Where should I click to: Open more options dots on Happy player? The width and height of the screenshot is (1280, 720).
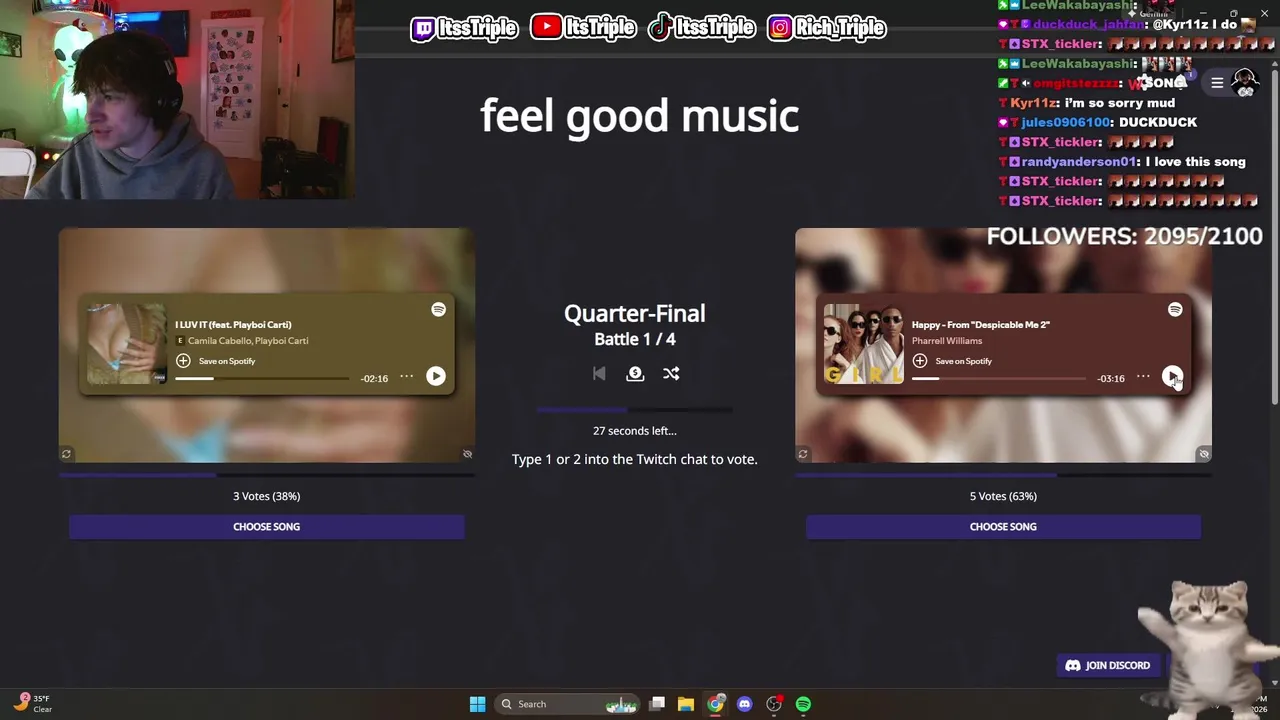(x=1143, y=377)
